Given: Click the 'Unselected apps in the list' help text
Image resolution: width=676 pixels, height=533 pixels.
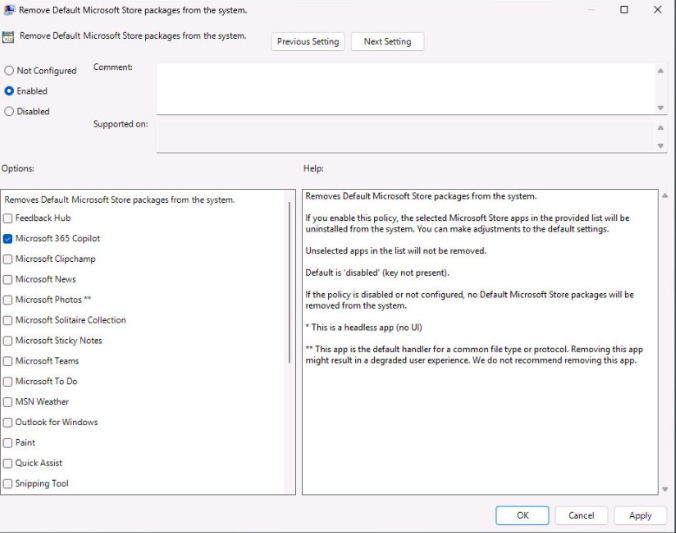Looking at the screenshot, I should (396, 251).
